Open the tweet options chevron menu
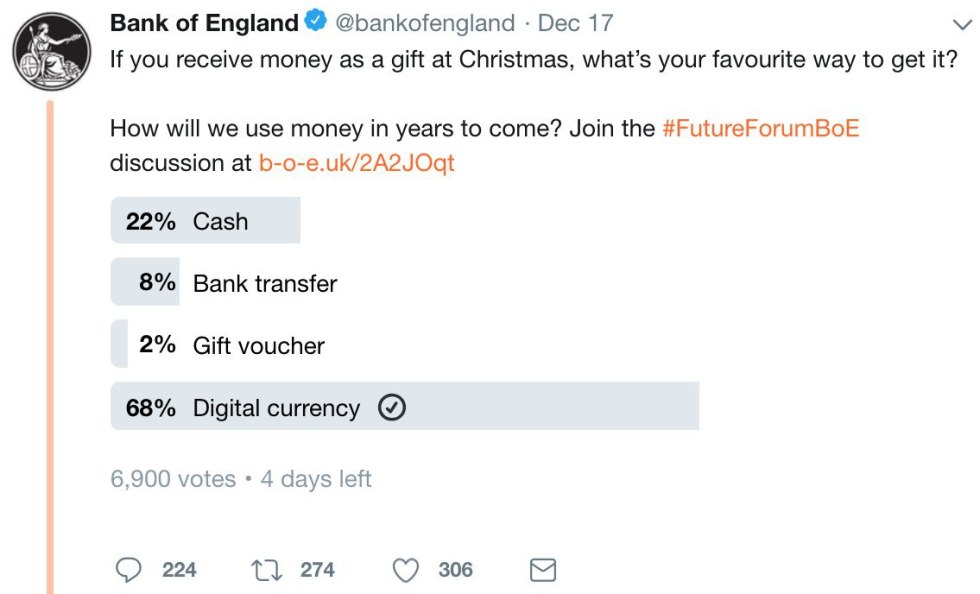 tap(961, 24)
